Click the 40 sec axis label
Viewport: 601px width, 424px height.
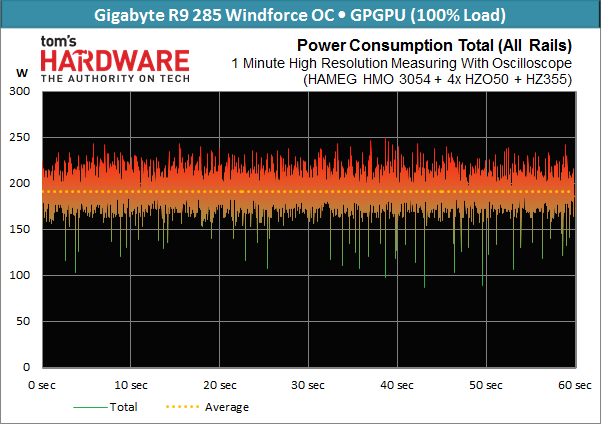(397, 385)
